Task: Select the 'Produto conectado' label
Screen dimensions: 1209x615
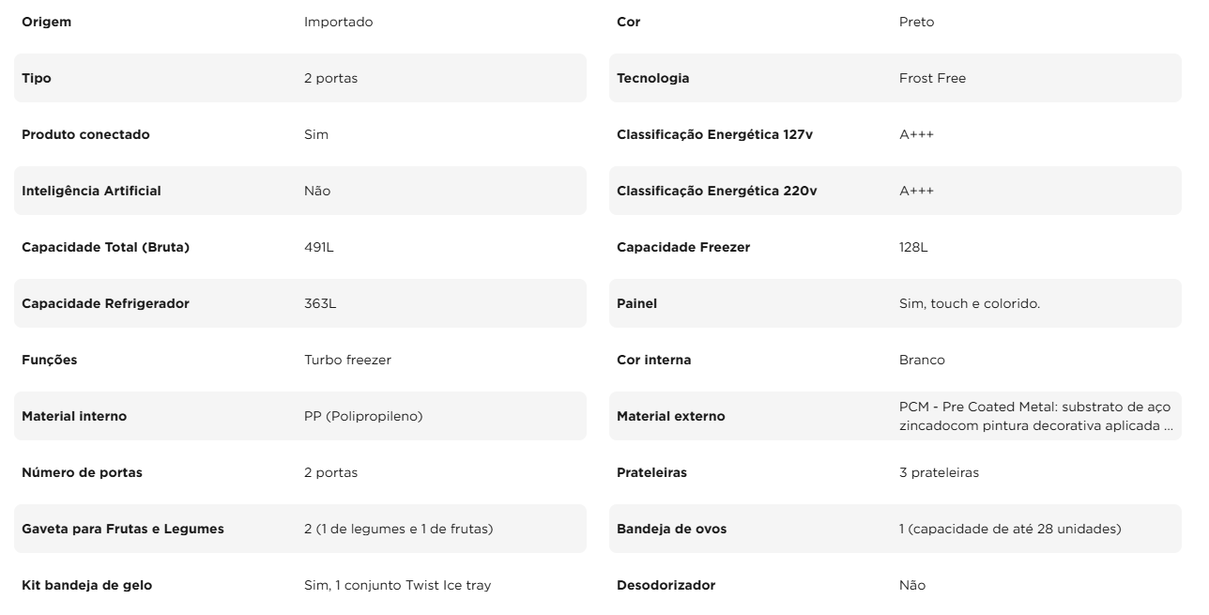Action: (x=85, y=135)
